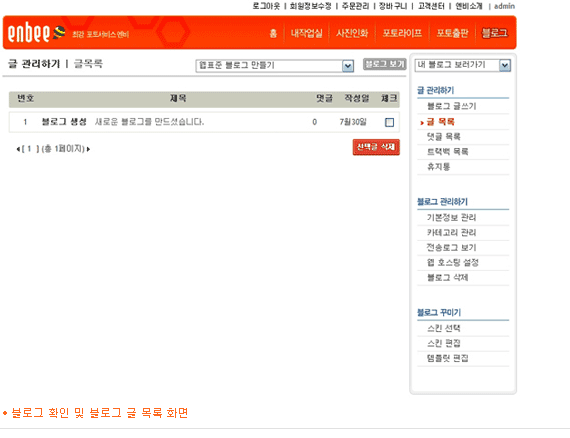
Task: Open 휴지통 in sidebar
Action: click(x=438, y=167)
